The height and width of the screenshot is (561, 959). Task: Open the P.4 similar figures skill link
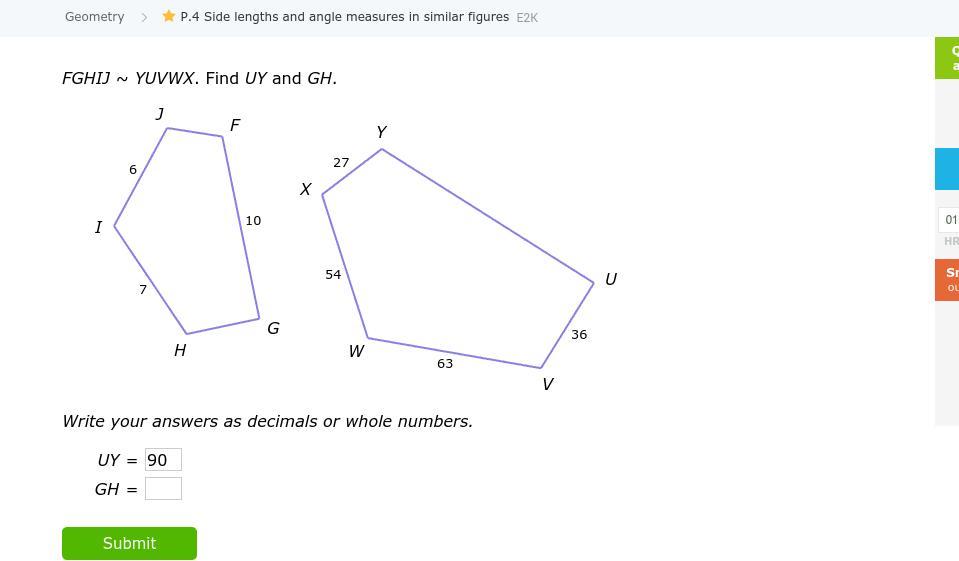344,17
